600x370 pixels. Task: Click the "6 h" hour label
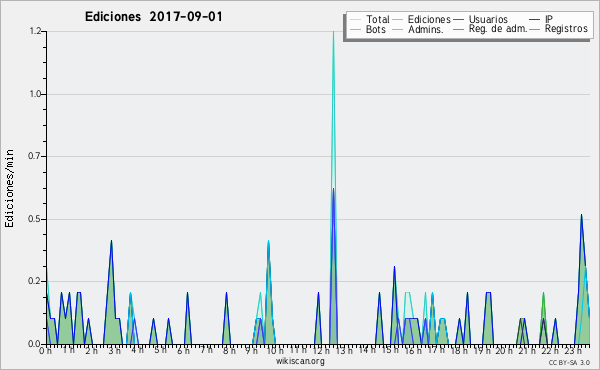tap(183, 350)
